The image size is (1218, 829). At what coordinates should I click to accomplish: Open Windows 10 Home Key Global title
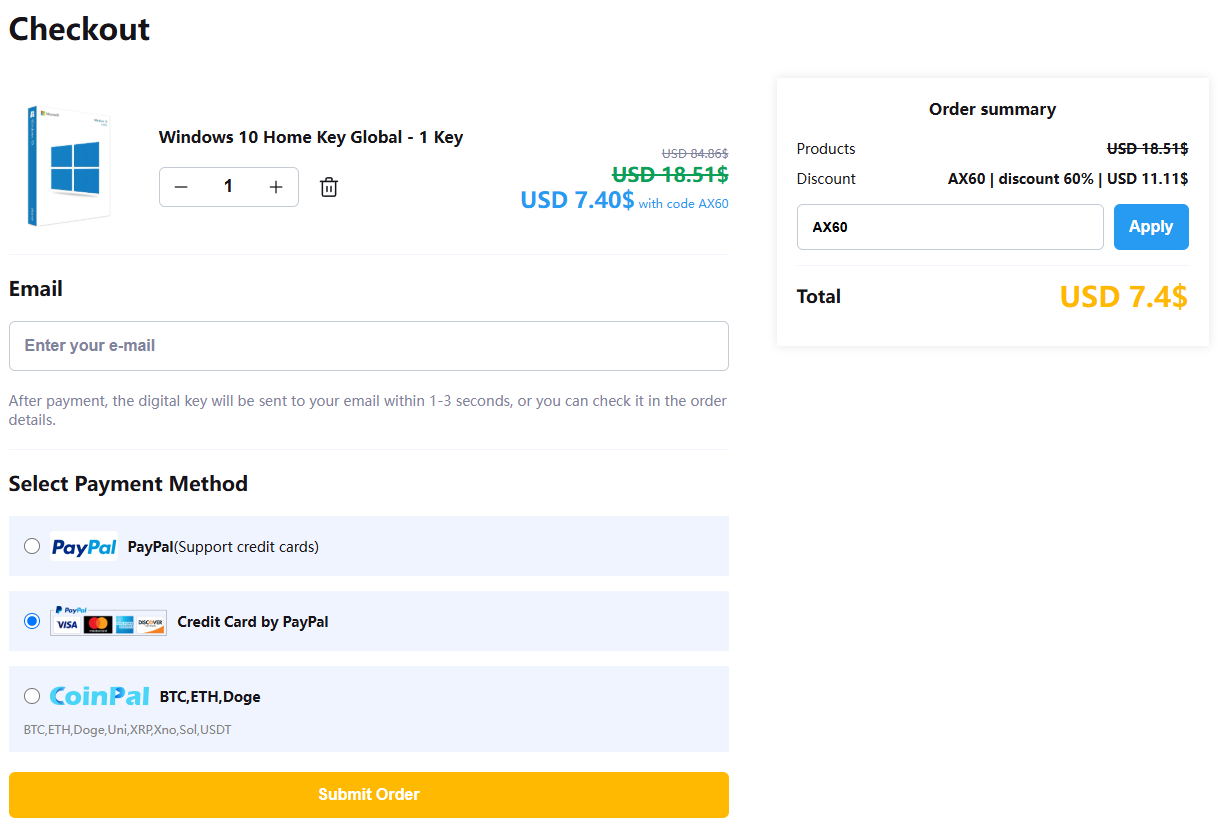(x=310, y=137)
